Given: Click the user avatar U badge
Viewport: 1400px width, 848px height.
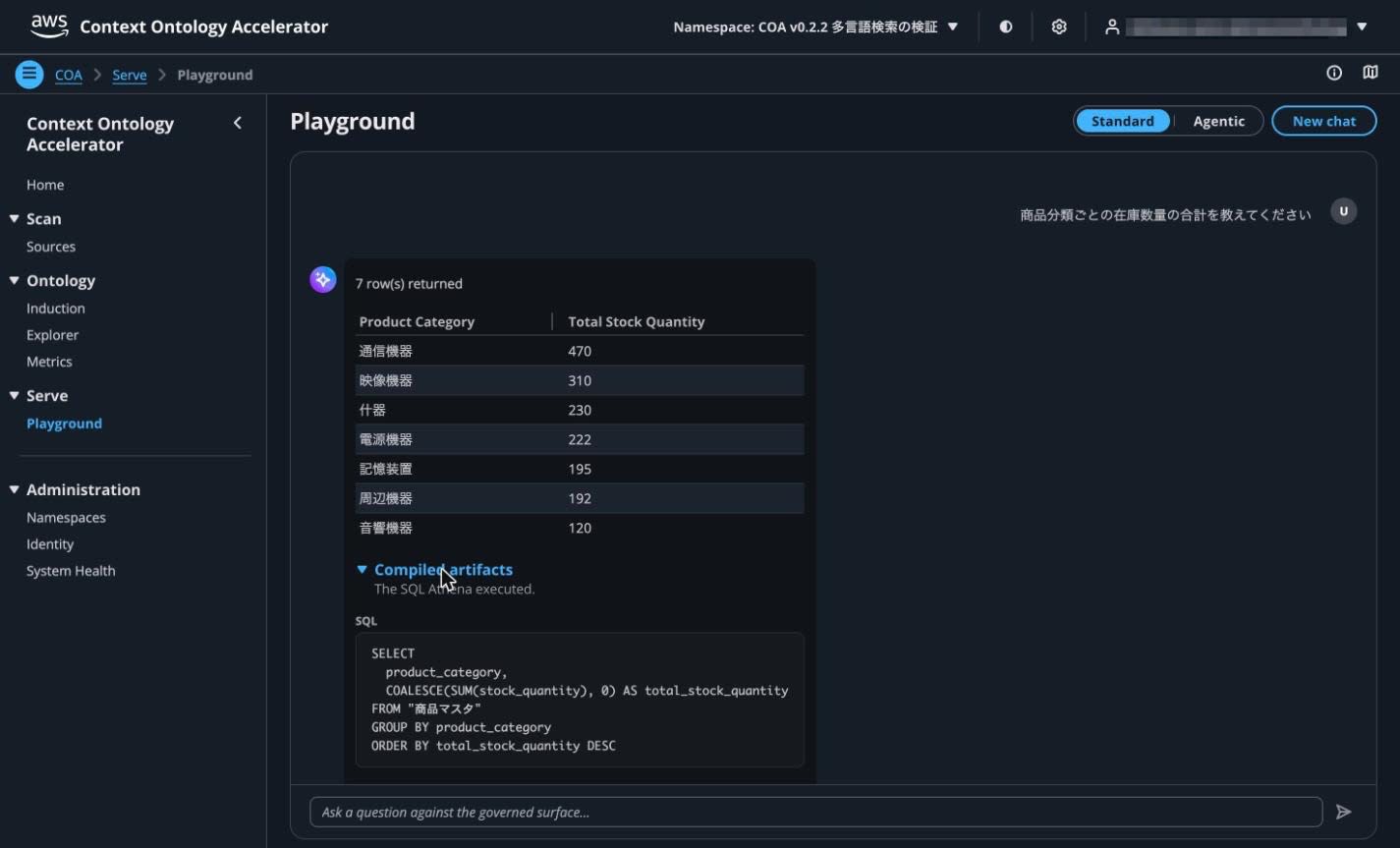Looking at the screenshot, I should [x=1344, y=211].
